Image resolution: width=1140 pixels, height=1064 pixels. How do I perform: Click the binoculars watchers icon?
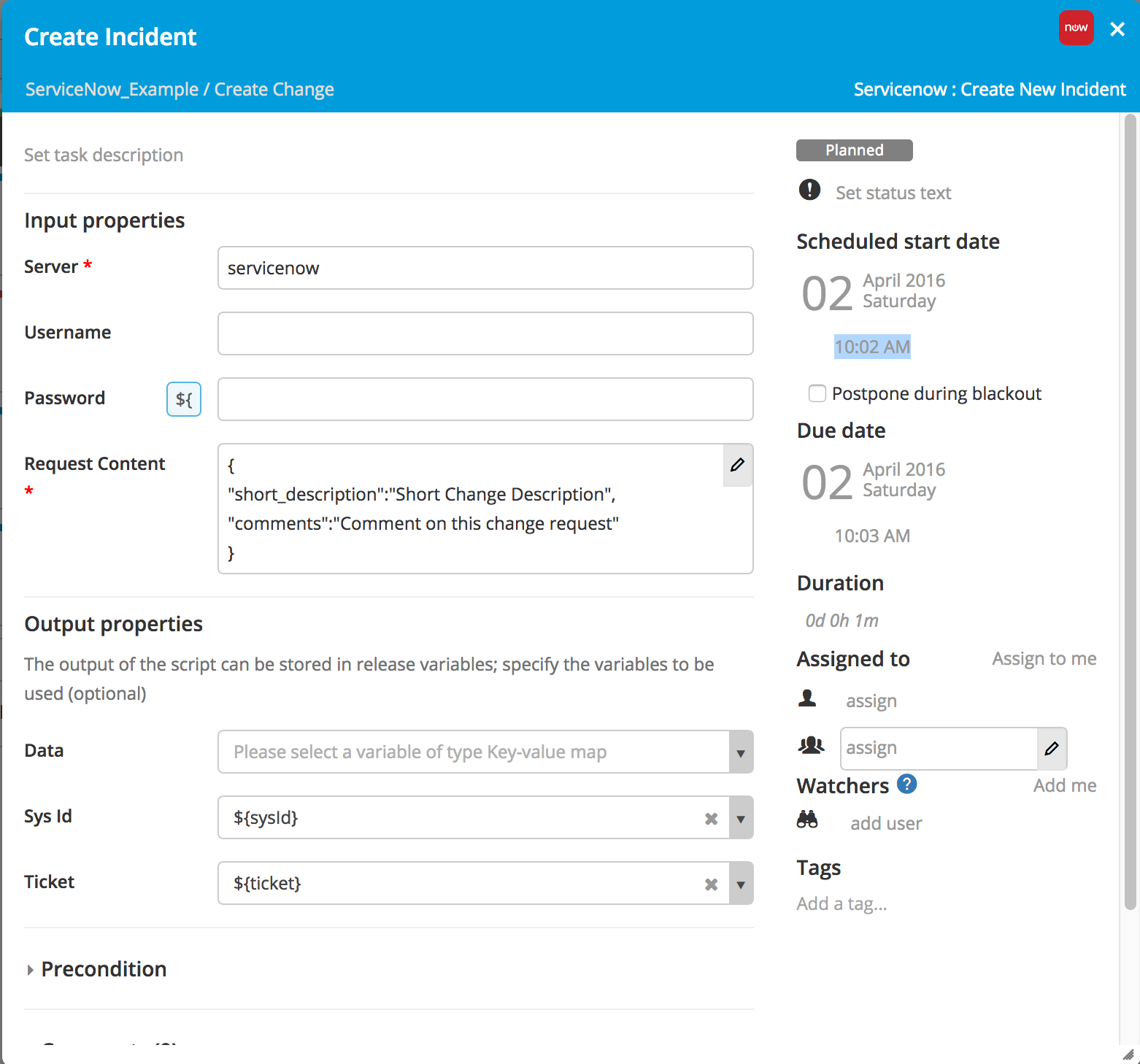click(x=807, y=819)
